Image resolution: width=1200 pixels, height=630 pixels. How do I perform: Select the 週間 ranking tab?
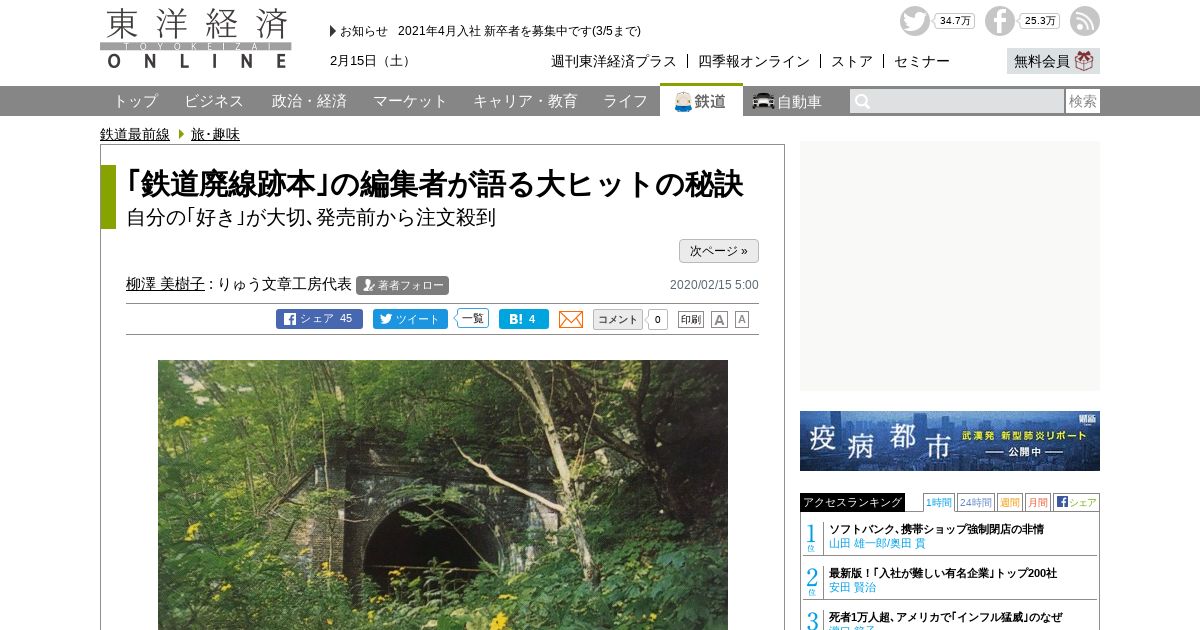click(x=1009, y=502)
